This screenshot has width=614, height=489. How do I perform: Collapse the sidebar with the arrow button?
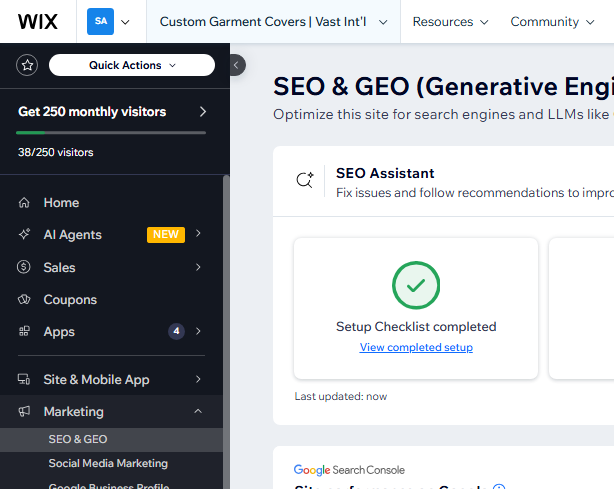[237, 65]
